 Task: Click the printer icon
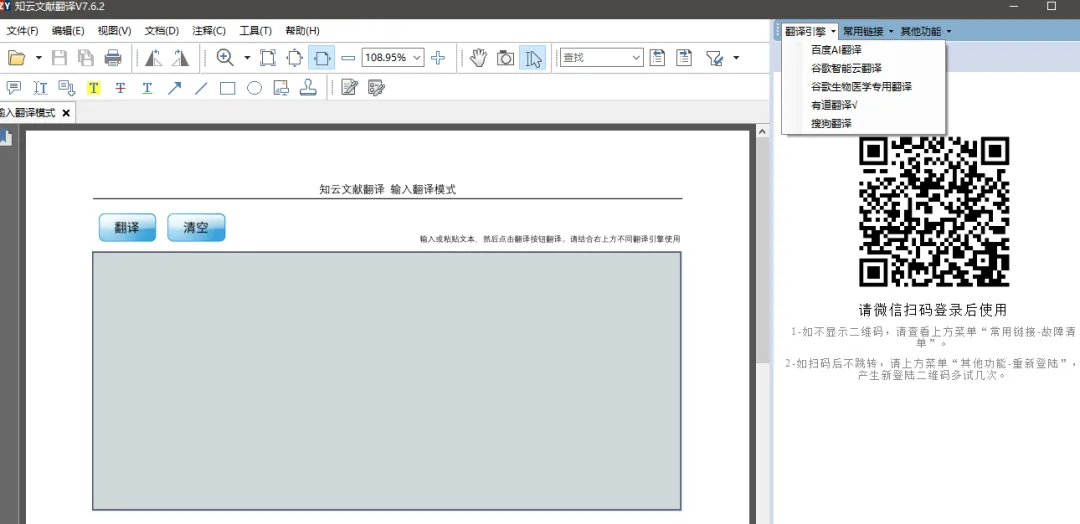[113, 58]
